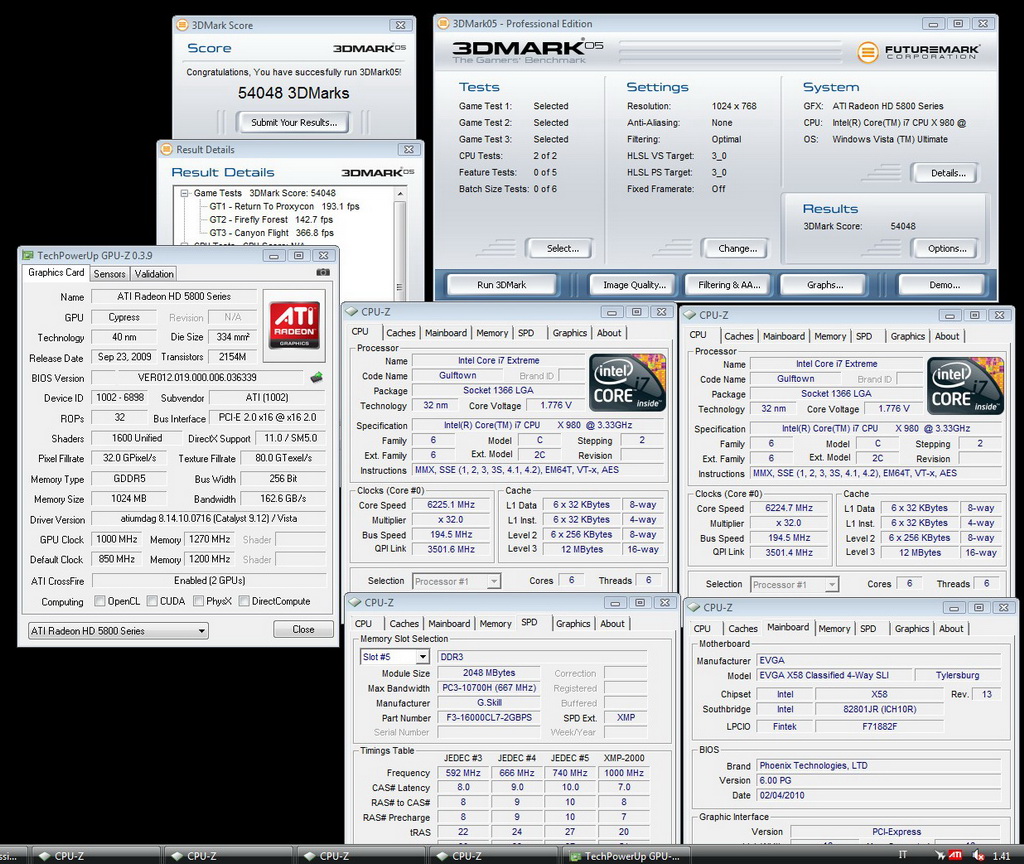The height and width of the screenshot is (864, 1024).
Task: Click the GPU-Z title bar icon
Action: (27, 255)
